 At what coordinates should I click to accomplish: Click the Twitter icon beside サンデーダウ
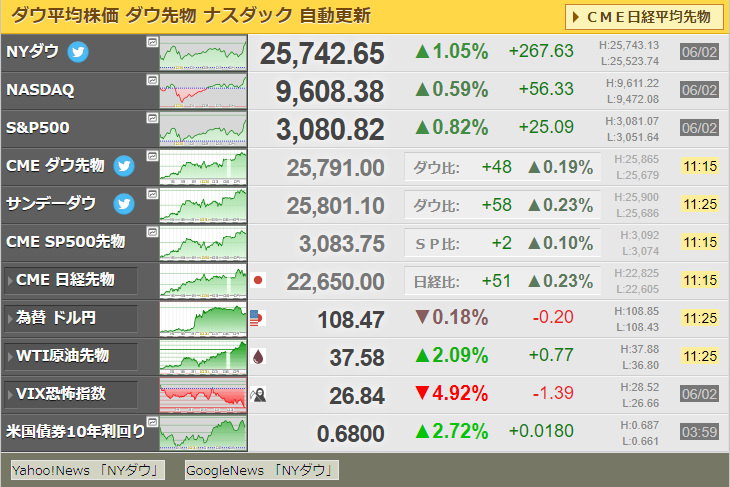[x=124, y=204]
